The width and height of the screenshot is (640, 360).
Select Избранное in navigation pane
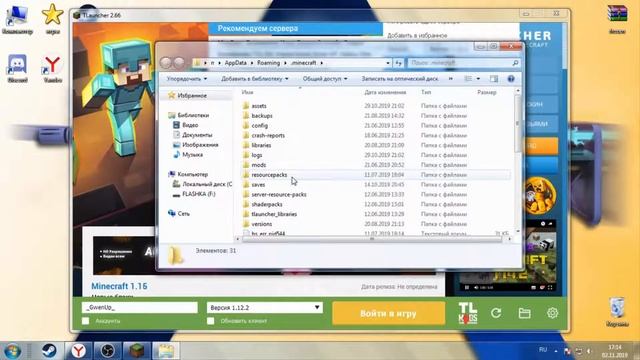(192, 96)
